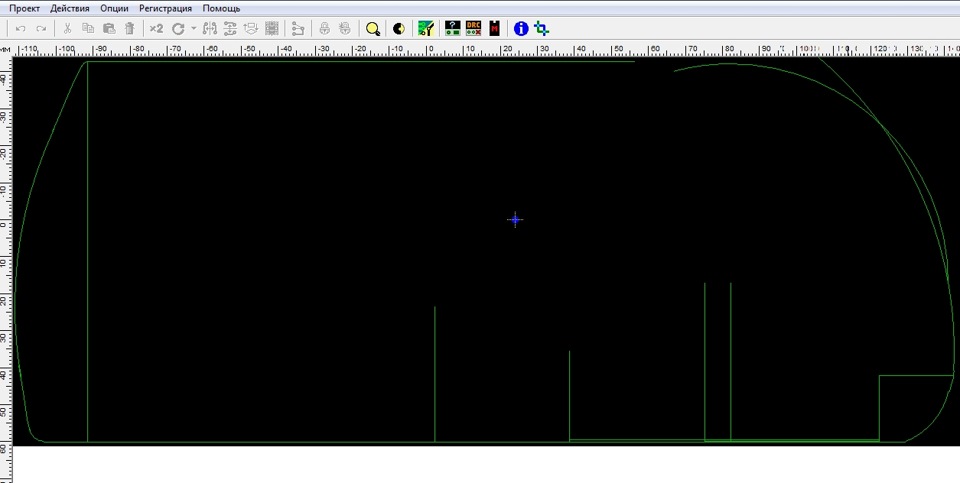Screen dimensions: 960x483
Task: Click the open padlock ungroup icon
Action: (345, 29)
